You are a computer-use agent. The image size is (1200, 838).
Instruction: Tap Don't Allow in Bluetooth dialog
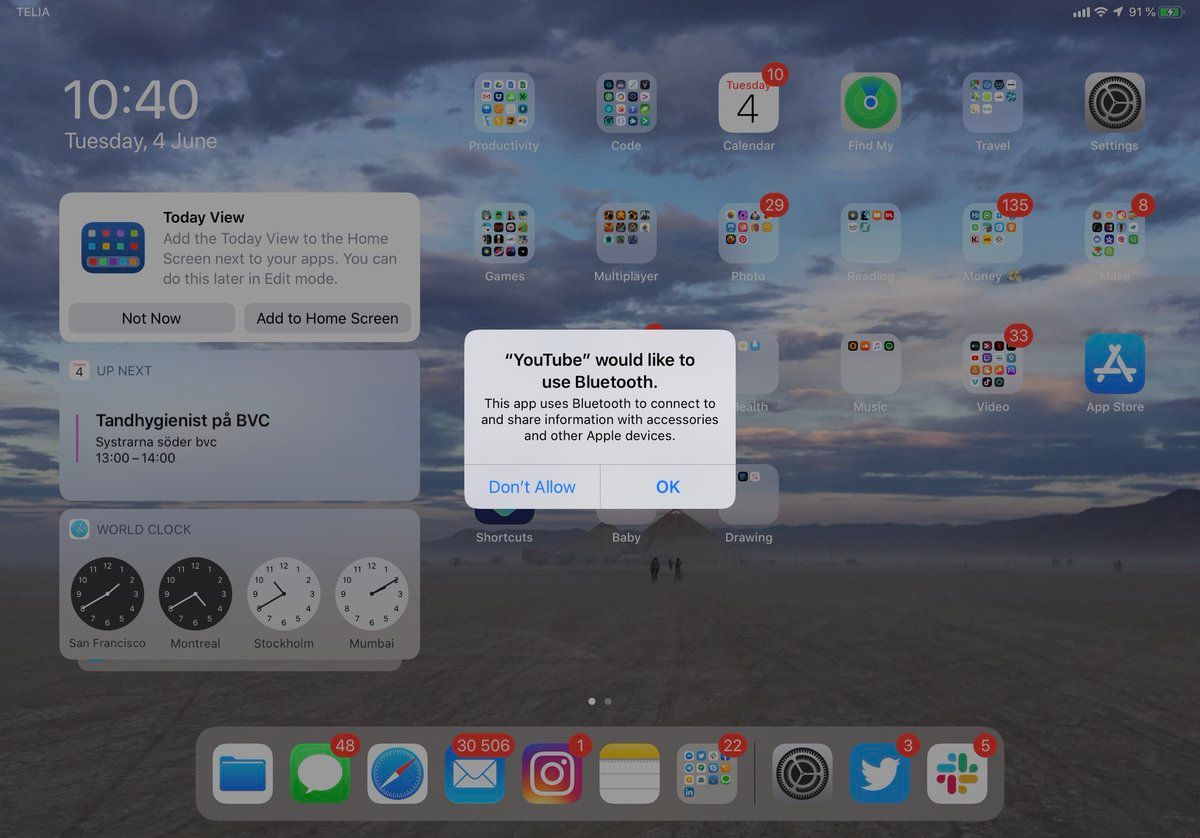[532, 487]
